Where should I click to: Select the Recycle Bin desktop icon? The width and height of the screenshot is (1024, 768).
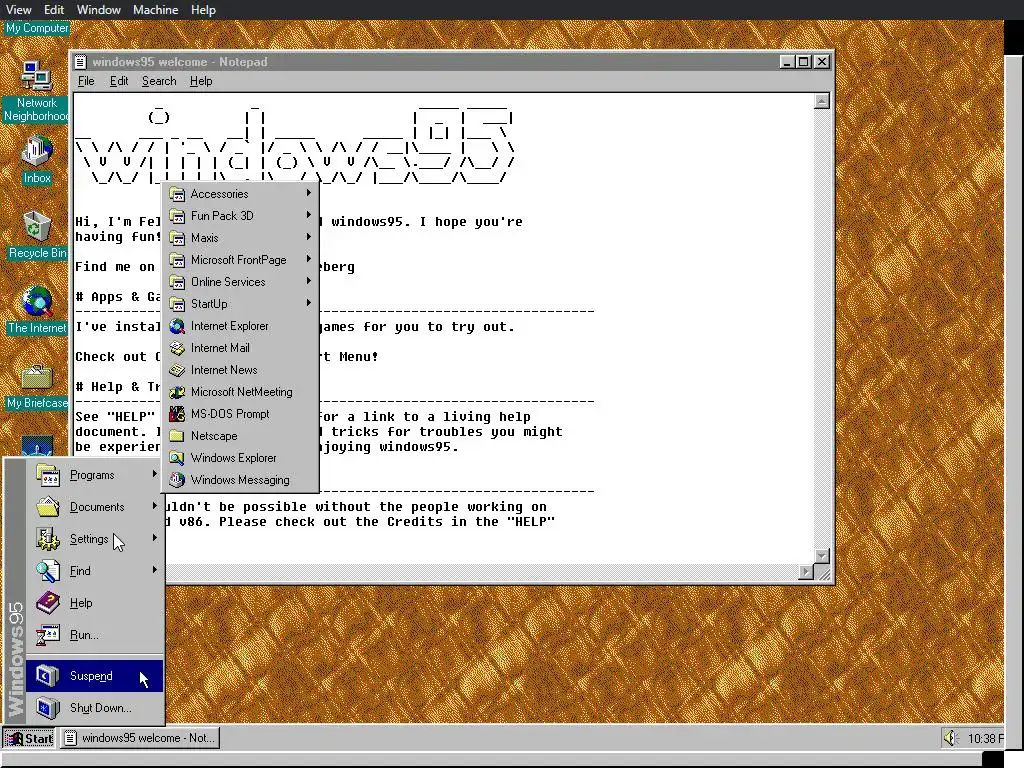(37, 227)
